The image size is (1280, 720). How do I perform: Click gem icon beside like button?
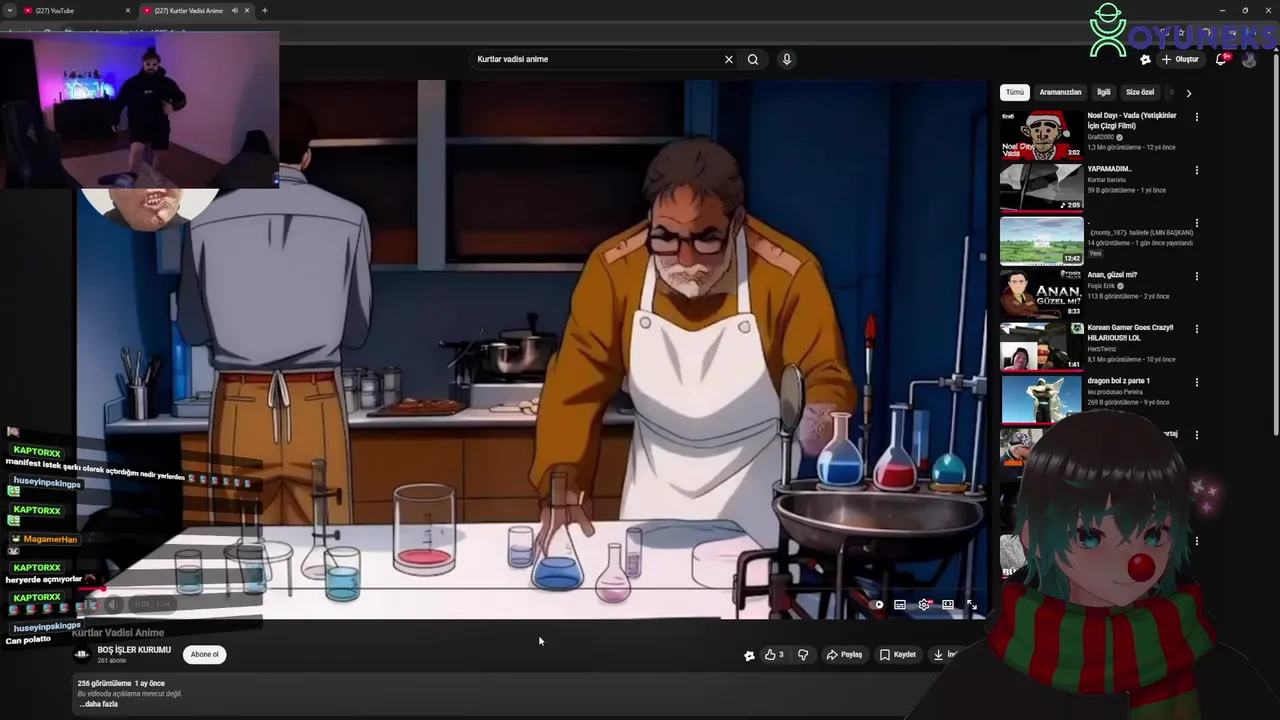click(x=749, y=655)
